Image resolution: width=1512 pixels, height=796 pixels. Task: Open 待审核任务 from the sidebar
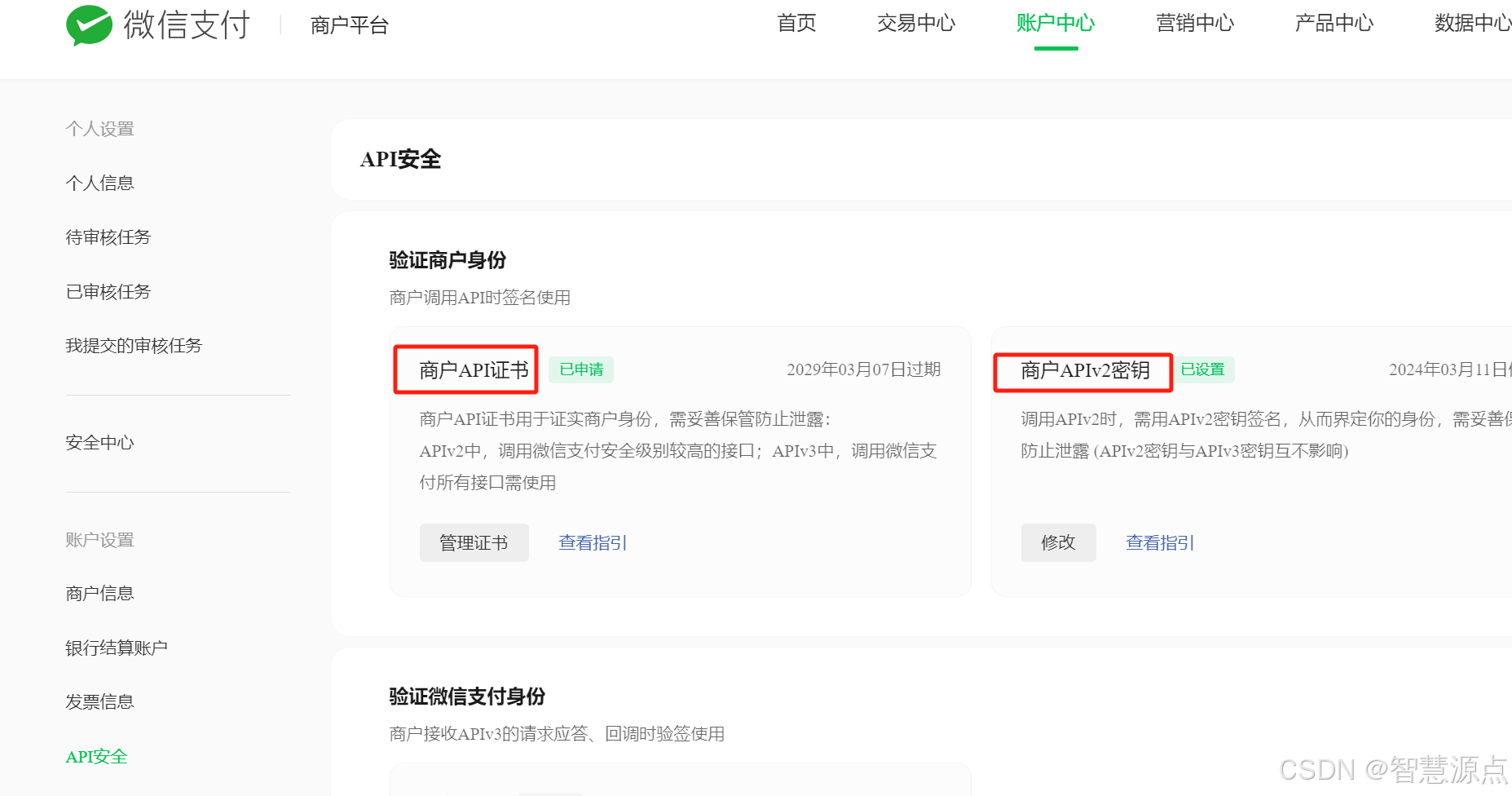coord(108,237)
